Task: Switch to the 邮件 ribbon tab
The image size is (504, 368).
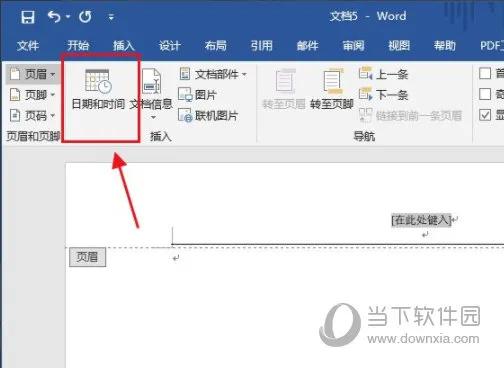Action: [x=307, y=45]
